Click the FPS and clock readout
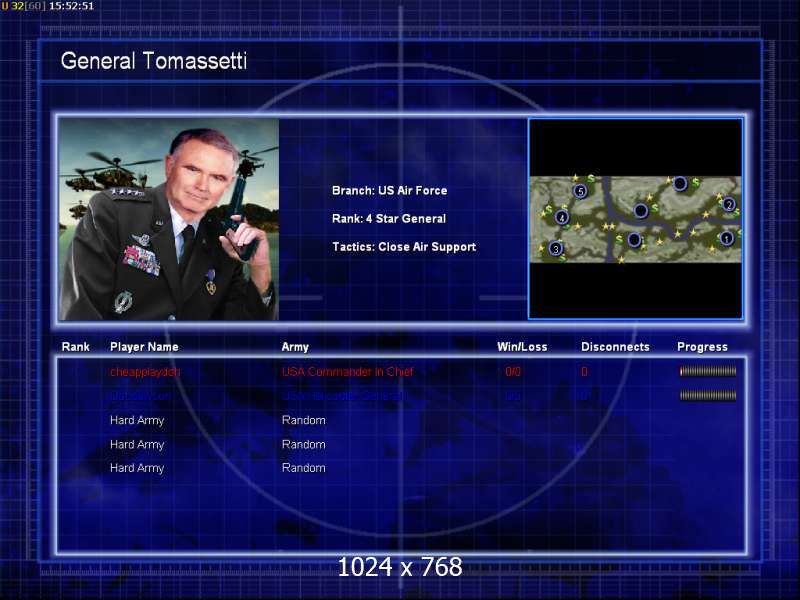 coord(47,6)
